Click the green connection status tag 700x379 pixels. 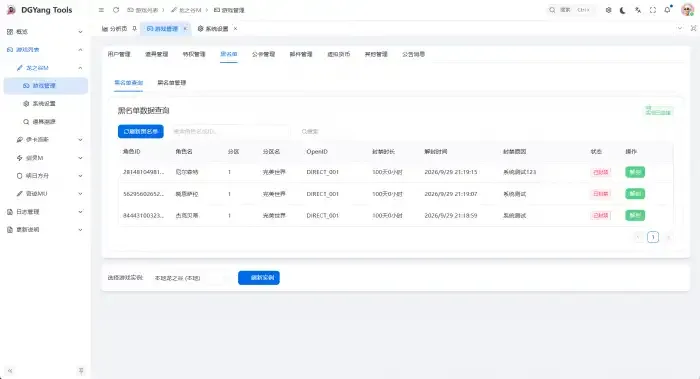pos(658,110)
